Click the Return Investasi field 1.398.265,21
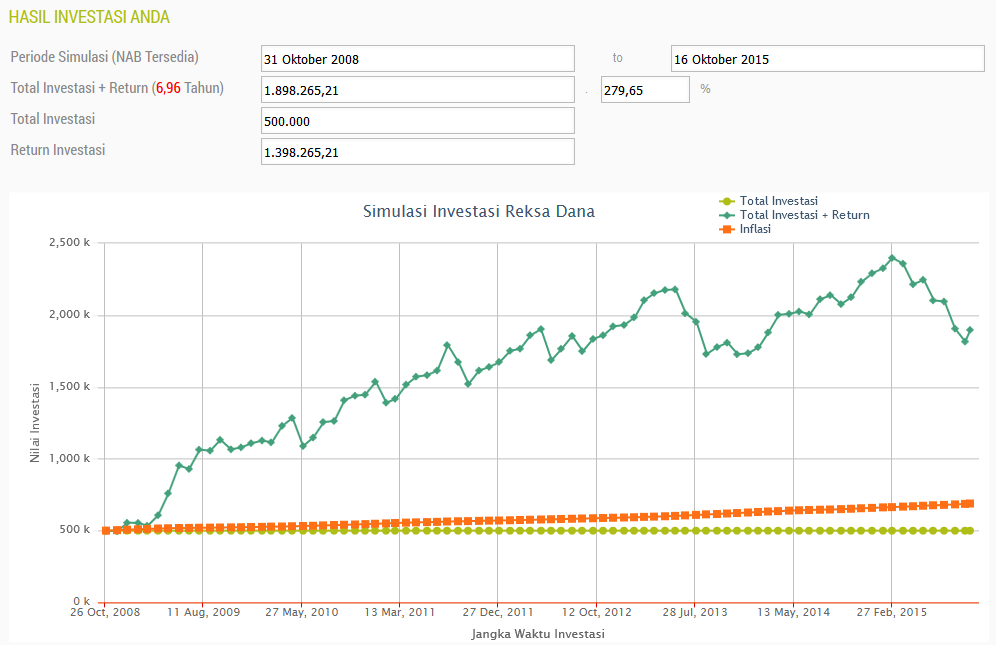Viewport: 996px width, 645px height. (417, 152)
